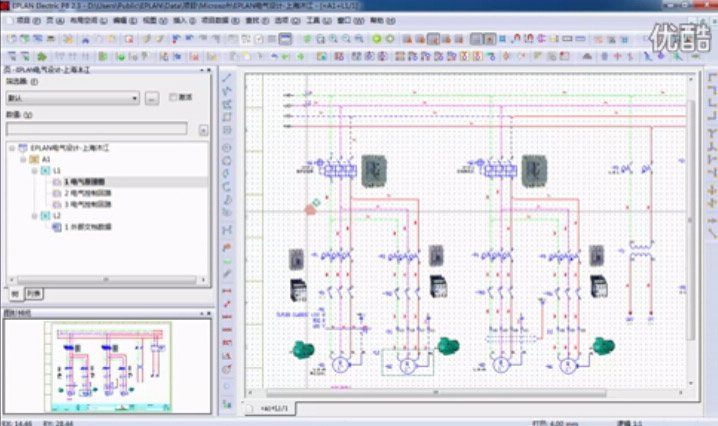Image resolution: width=718 pixels, height=426 pixels.
Task: Insert the T-node connection symbol
Action: (x=712, y=133)
